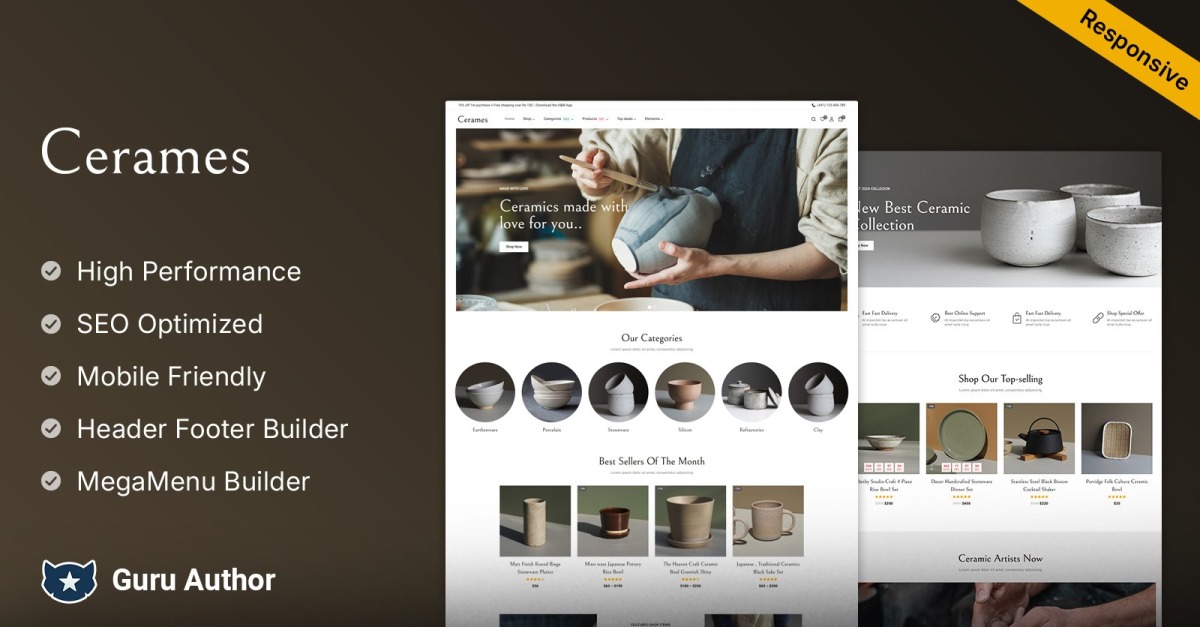Open the shopping cart icon
1200x627 pixels.
click(841, 119)
